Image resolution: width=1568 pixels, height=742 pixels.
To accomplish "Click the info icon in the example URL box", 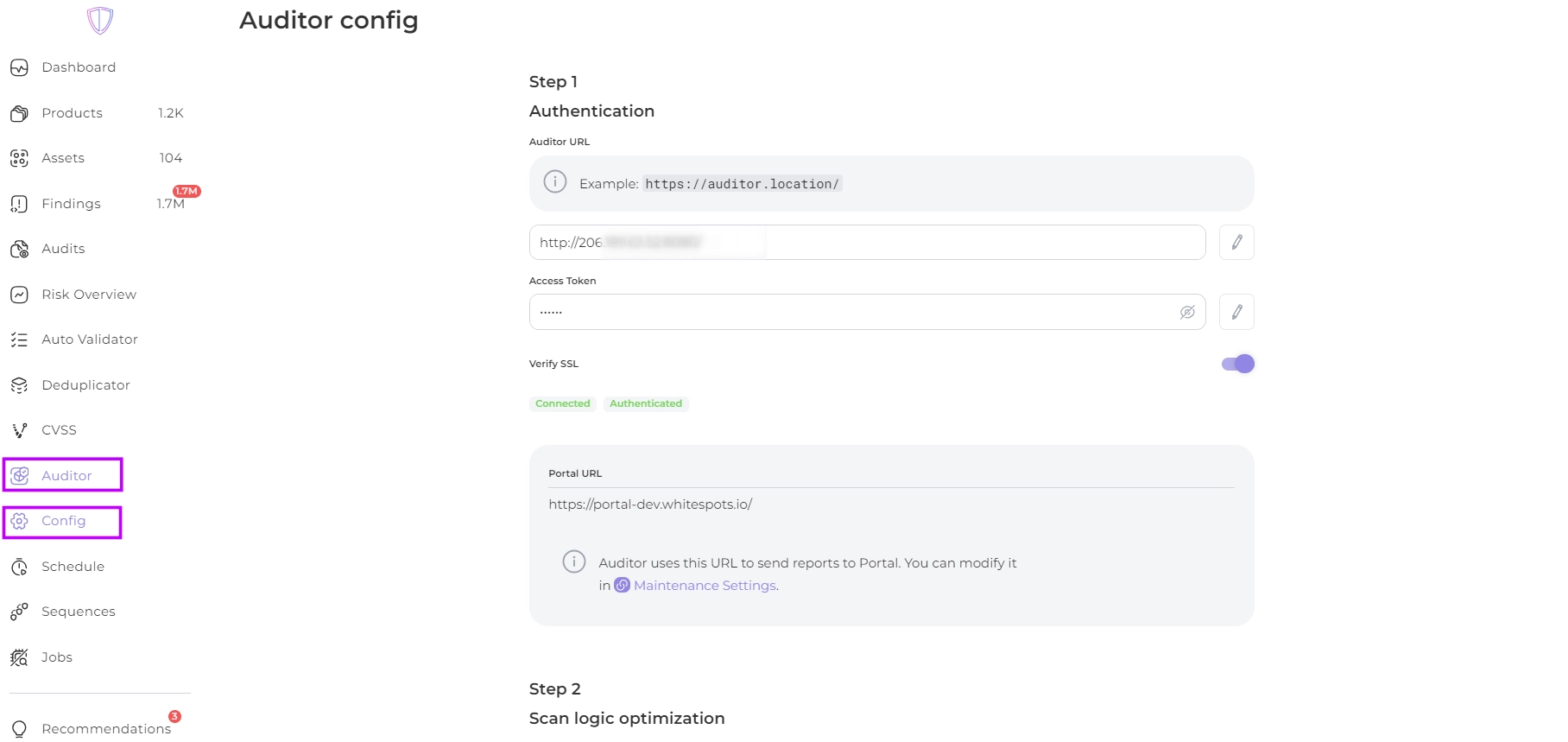I will [x=555, y=182].
